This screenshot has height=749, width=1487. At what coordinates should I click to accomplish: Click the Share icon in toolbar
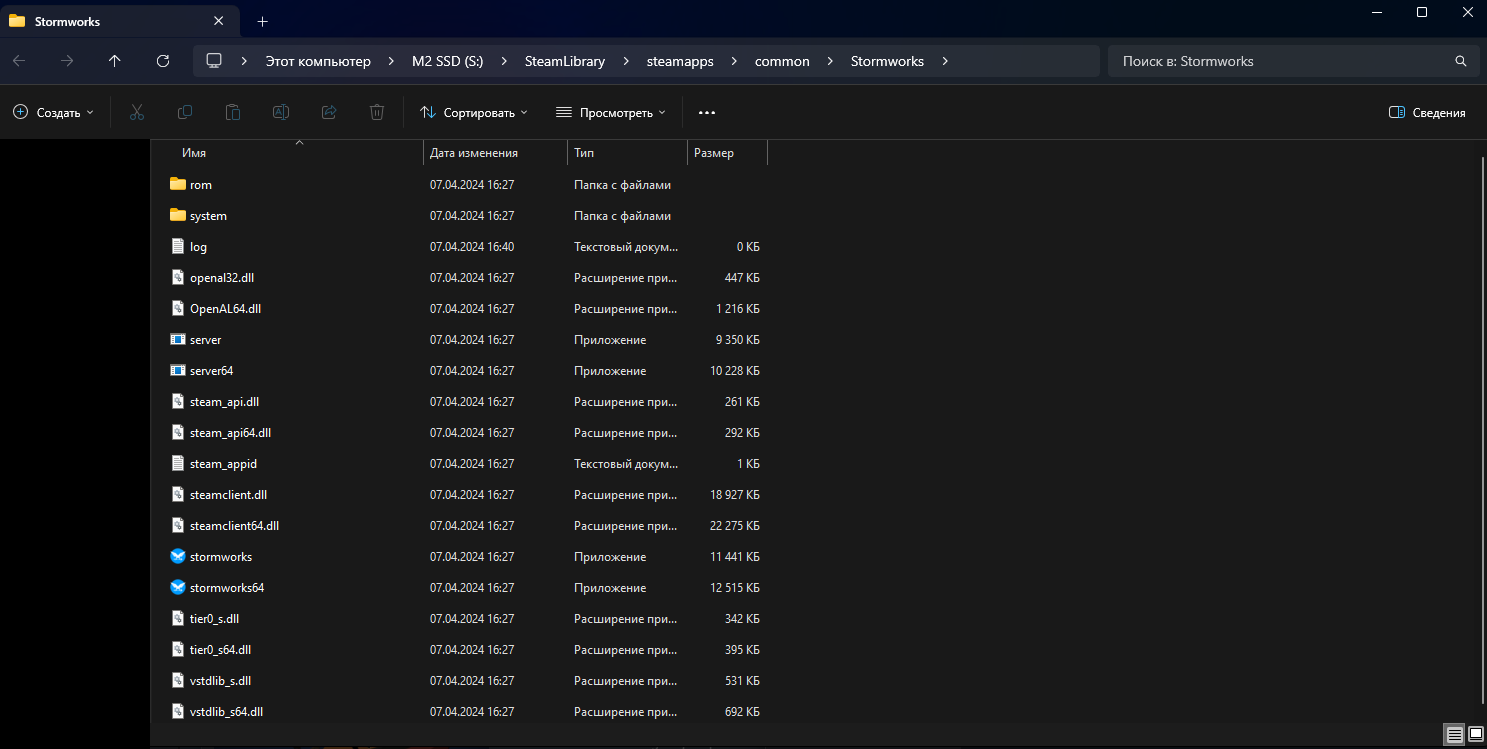coord(329,113)
